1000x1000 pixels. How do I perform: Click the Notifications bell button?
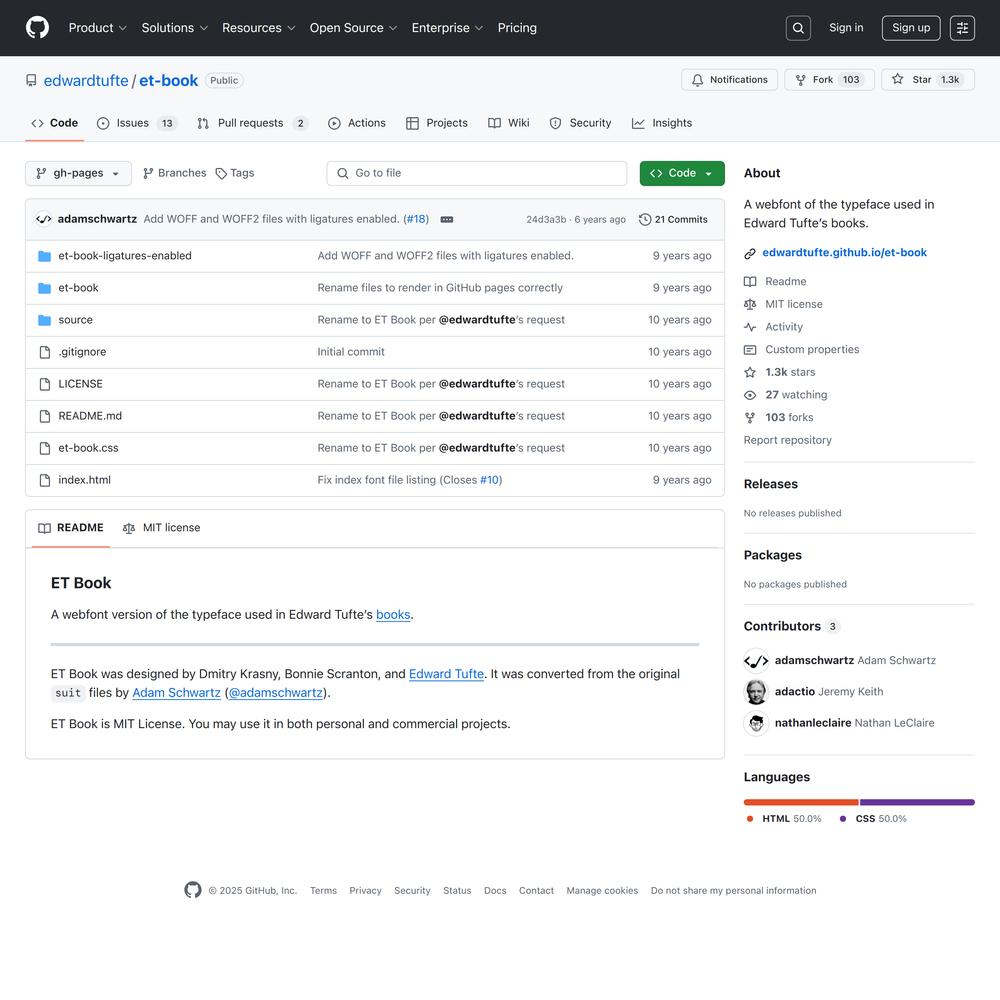[729, 80]
